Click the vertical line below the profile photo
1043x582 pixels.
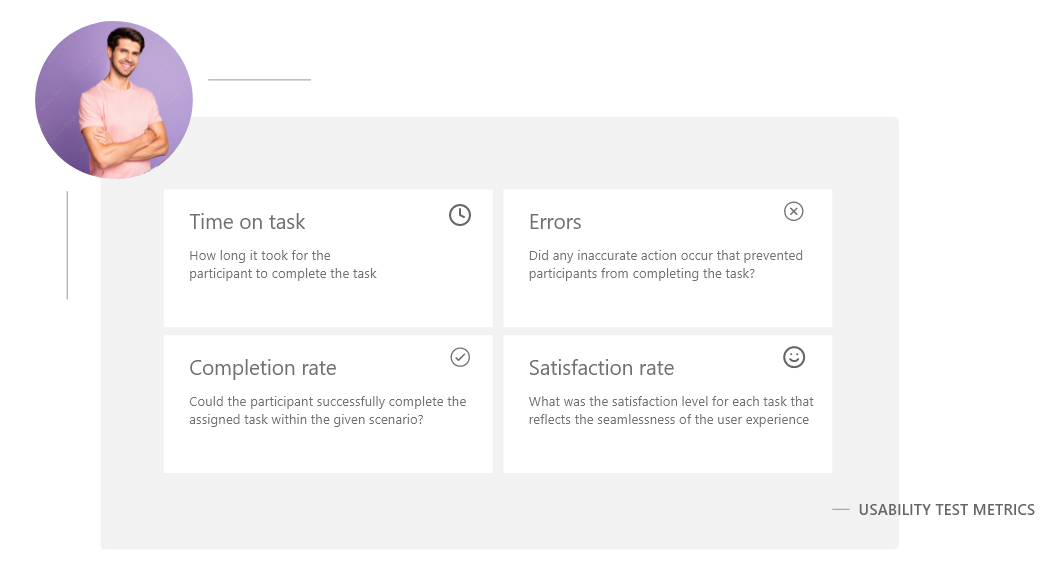point(67,245)
